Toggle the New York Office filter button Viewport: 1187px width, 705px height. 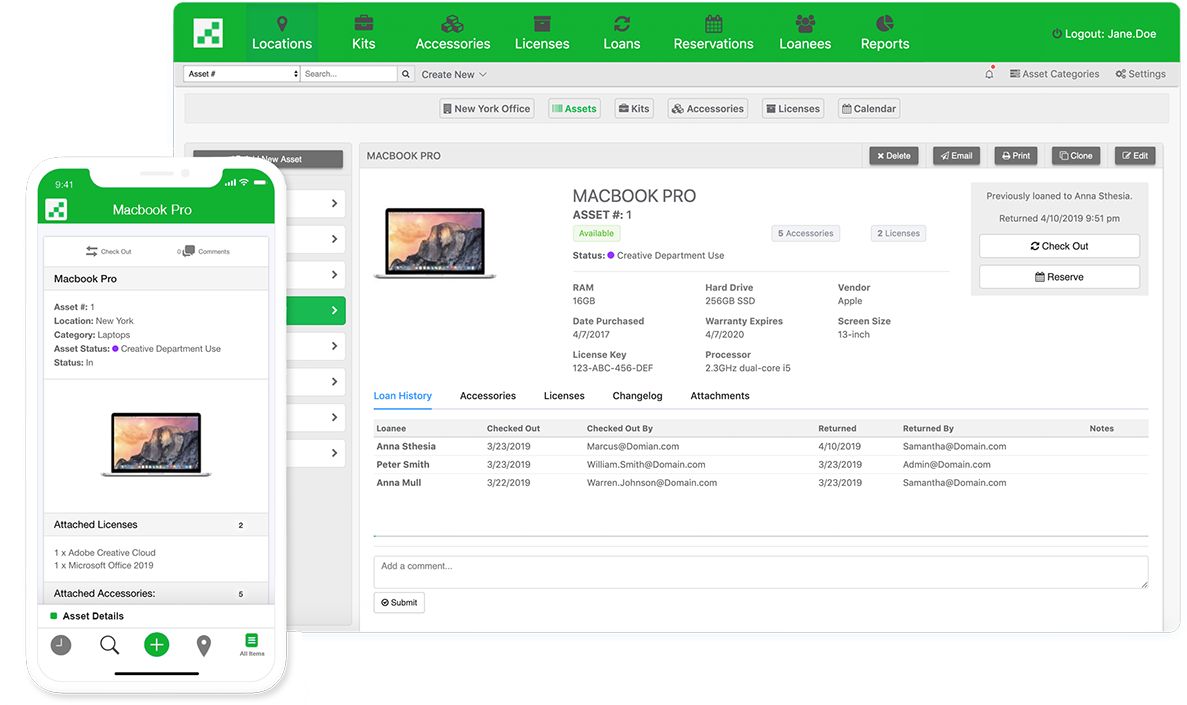coord(486,107)
